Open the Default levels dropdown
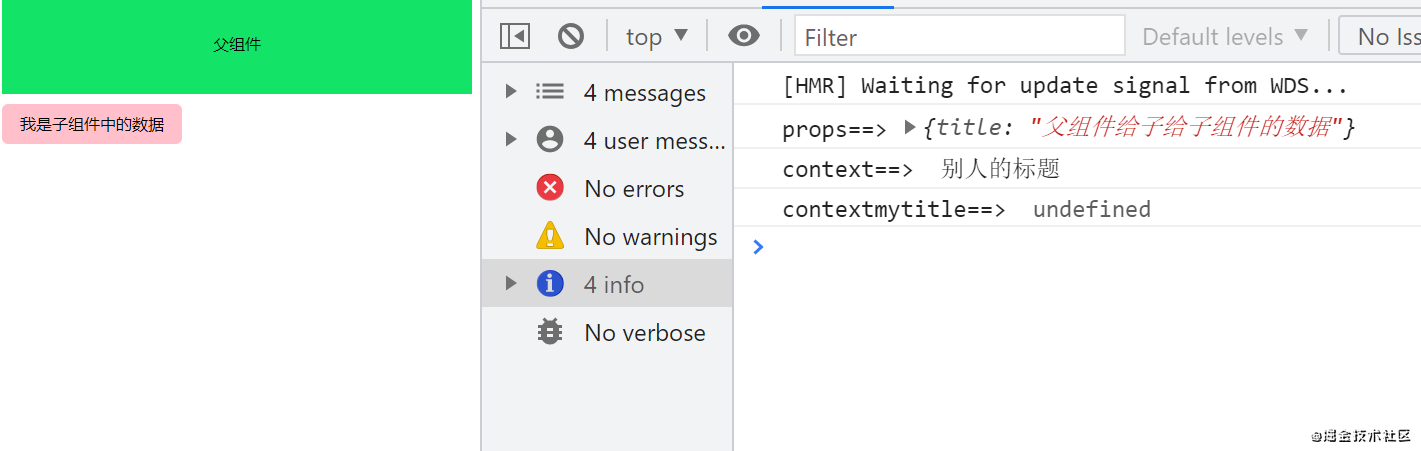This screenshot has height=451, width=1421. [1225, 37]
